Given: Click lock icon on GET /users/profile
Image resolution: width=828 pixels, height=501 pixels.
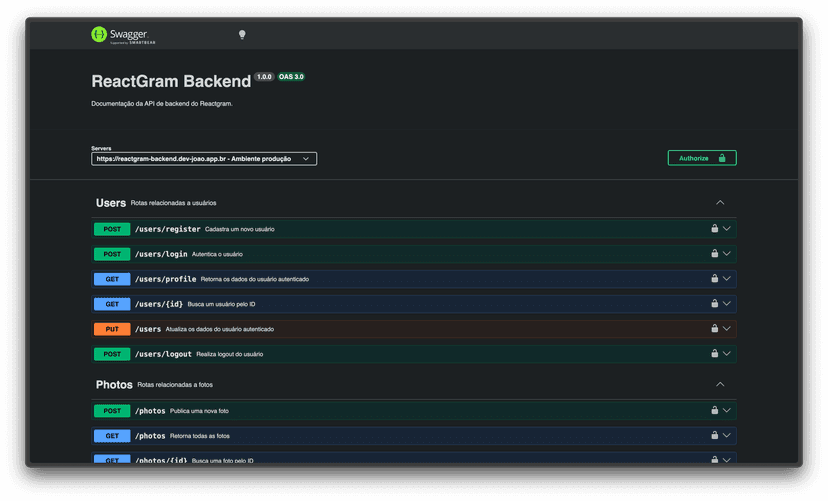Looking at the screenshot, I should 714,278.
